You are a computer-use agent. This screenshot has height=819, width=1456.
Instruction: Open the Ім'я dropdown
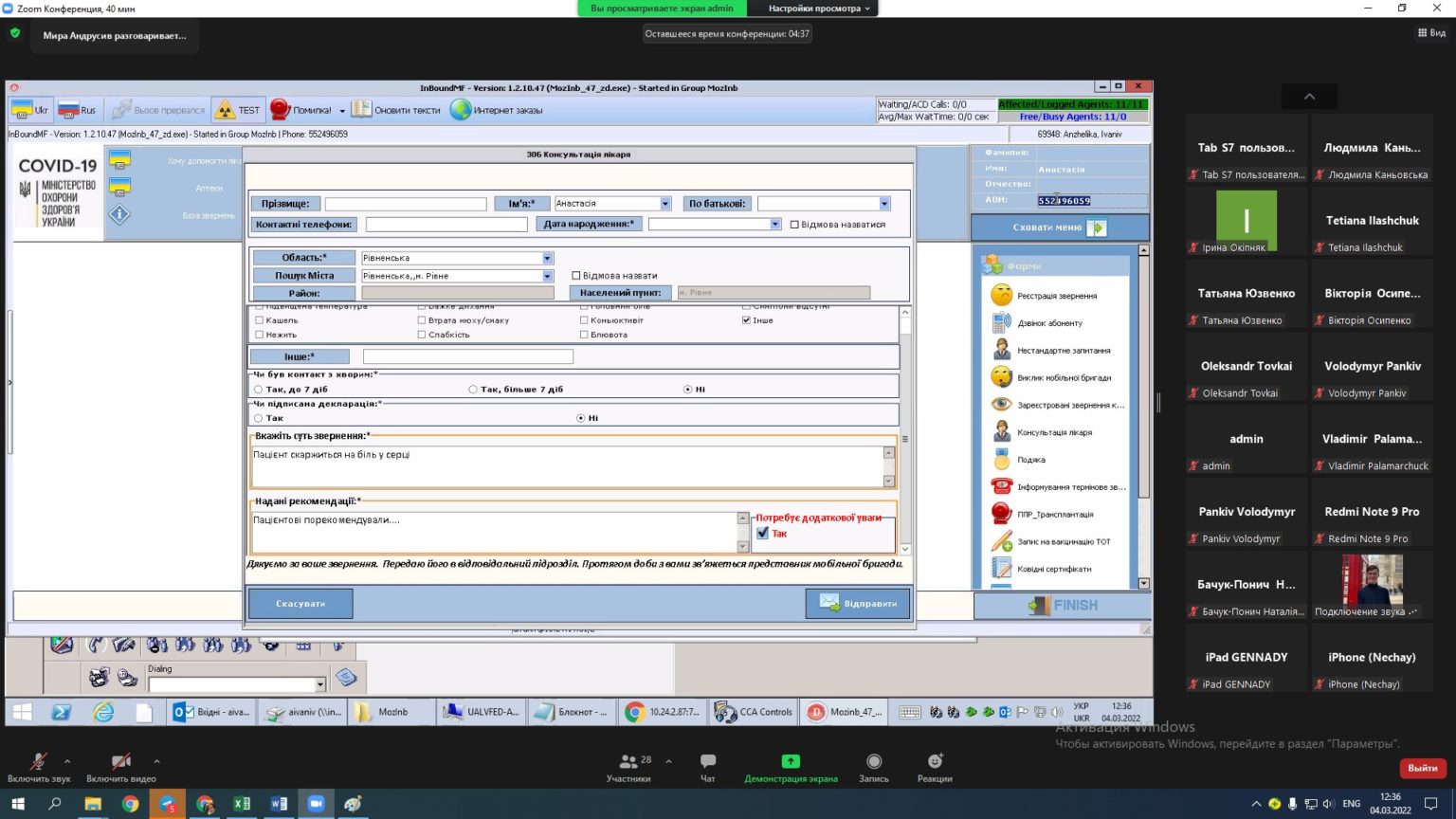[x=665, y=204]
